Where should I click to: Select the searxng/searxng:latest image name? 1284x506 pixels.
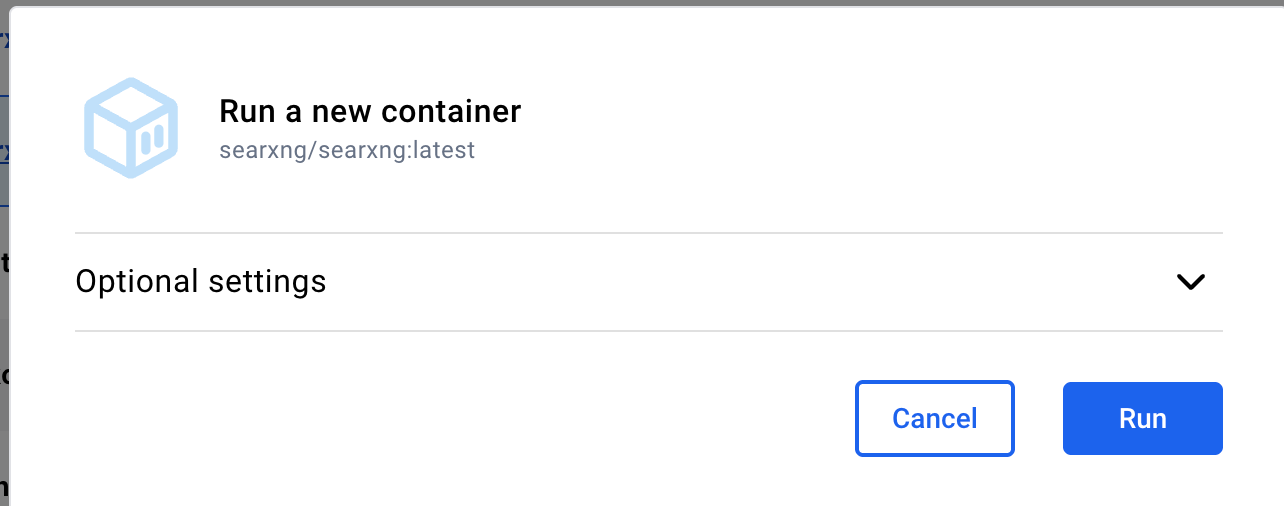[347, 151]
